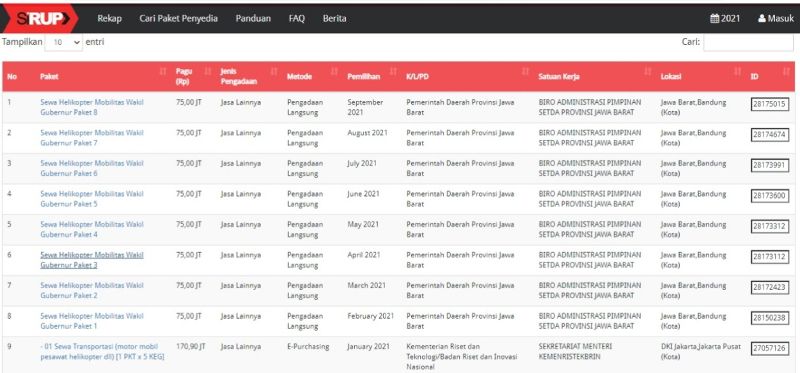This screenshot has height=373, width=800.
Task: Open Sewa Helikopter Wakil Gubernur Paket 6
Action: [x=92, y=168]
